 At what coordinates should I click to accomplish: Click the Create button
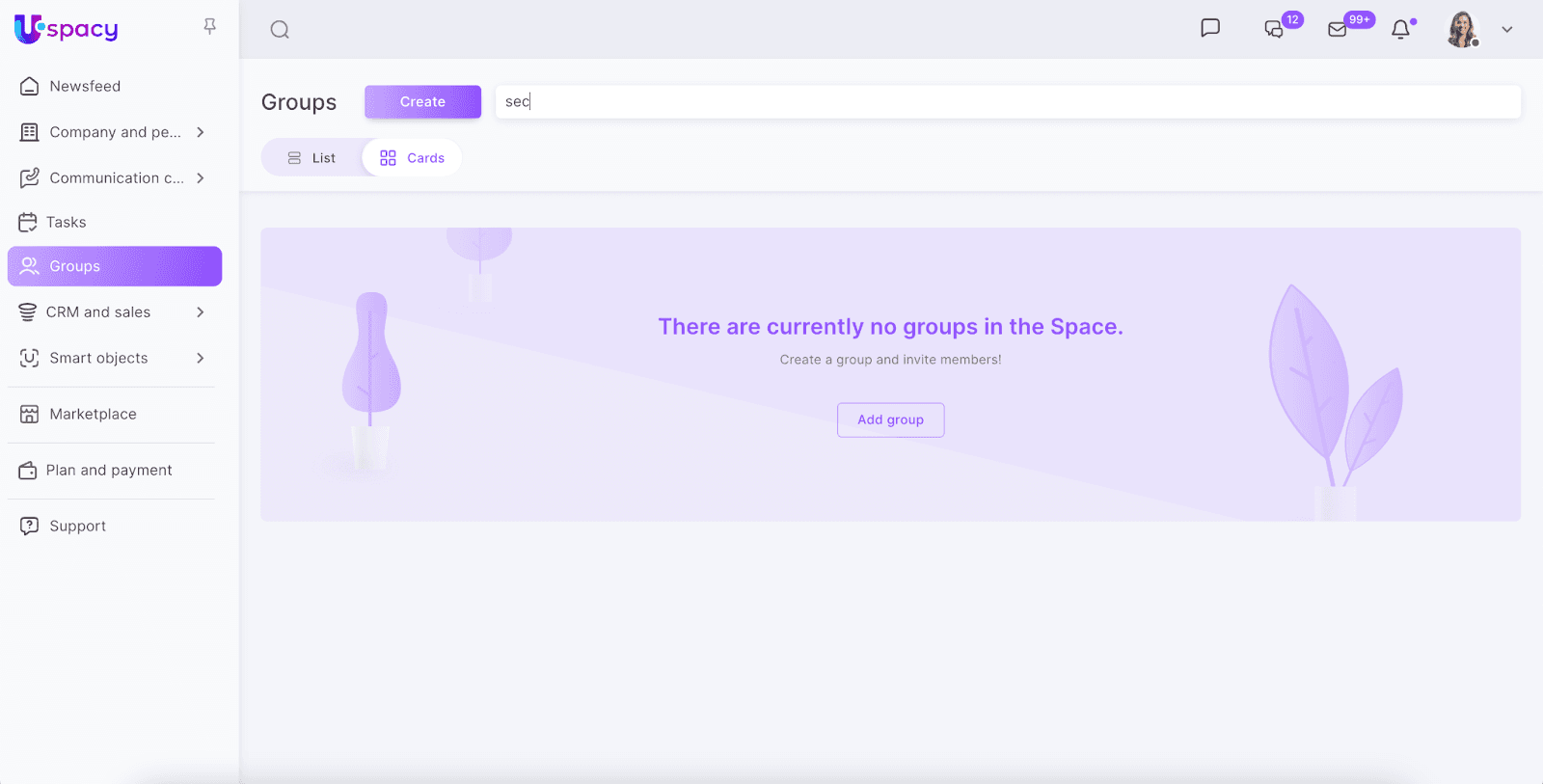pos(422,102)
